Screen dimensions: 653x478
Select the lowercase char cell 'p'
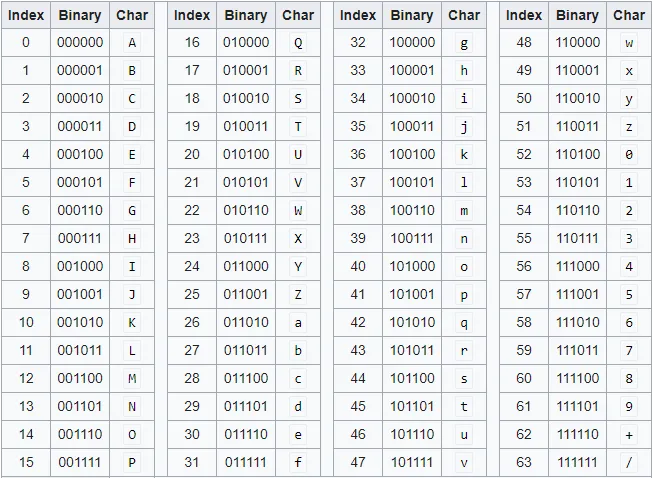point(464,294)
